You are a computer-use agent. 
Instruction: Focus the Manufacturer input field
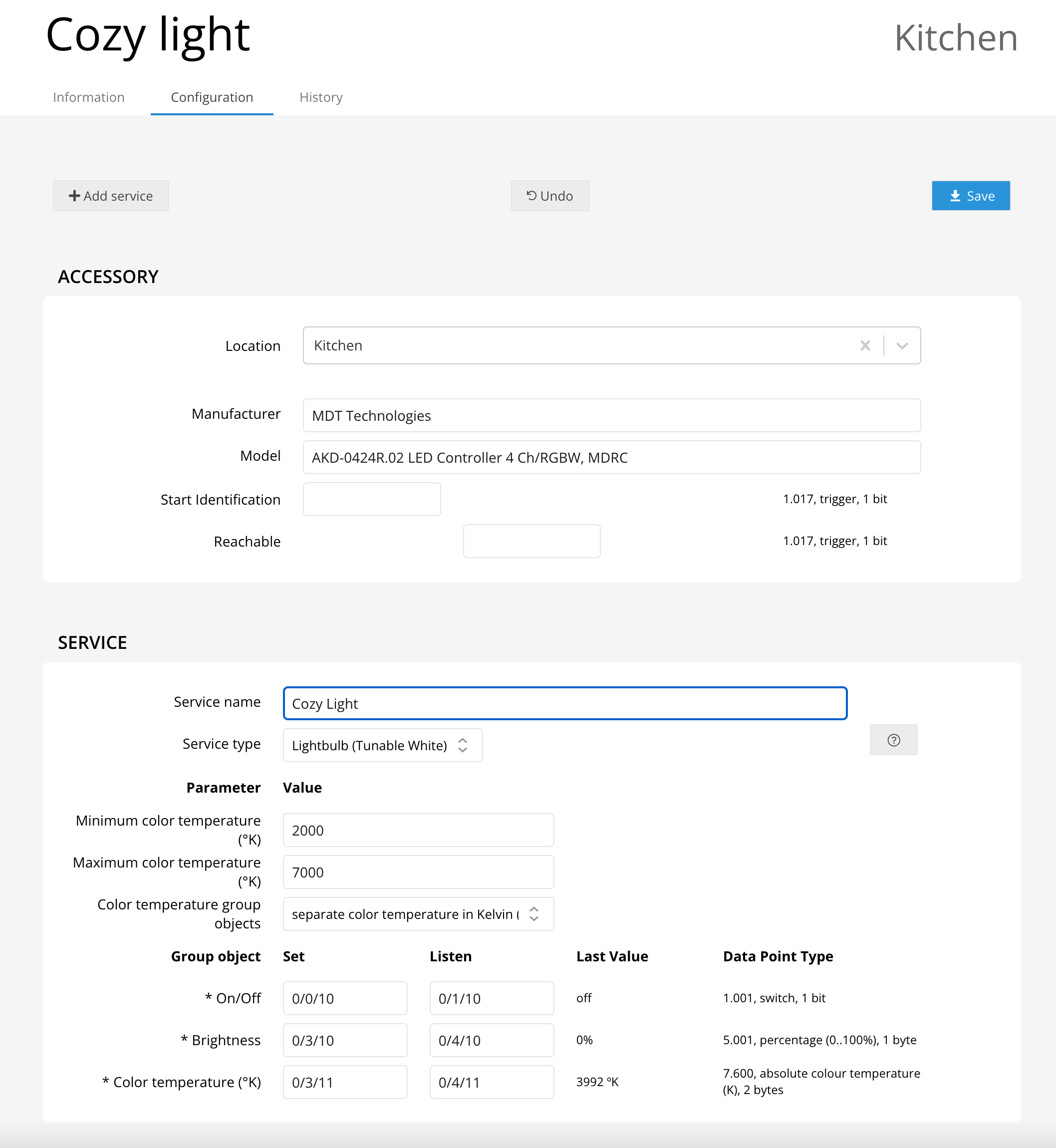click(x=611, y=415)
